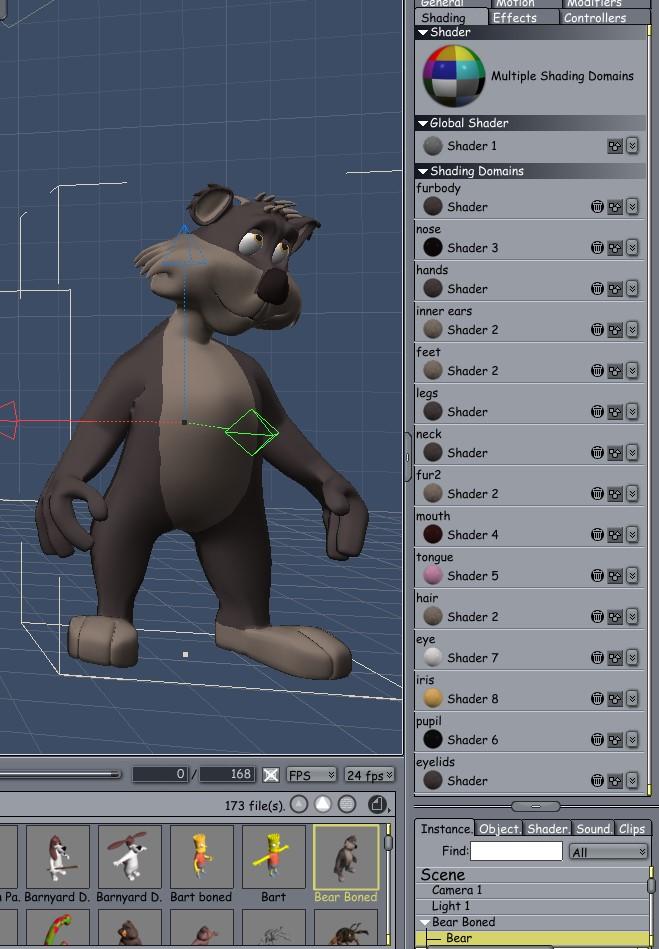Image resolution: width=659 pixels, height=949 pixels.
Task: Select the Object tab in the lower panel
Action: click(x=499, y=829)
